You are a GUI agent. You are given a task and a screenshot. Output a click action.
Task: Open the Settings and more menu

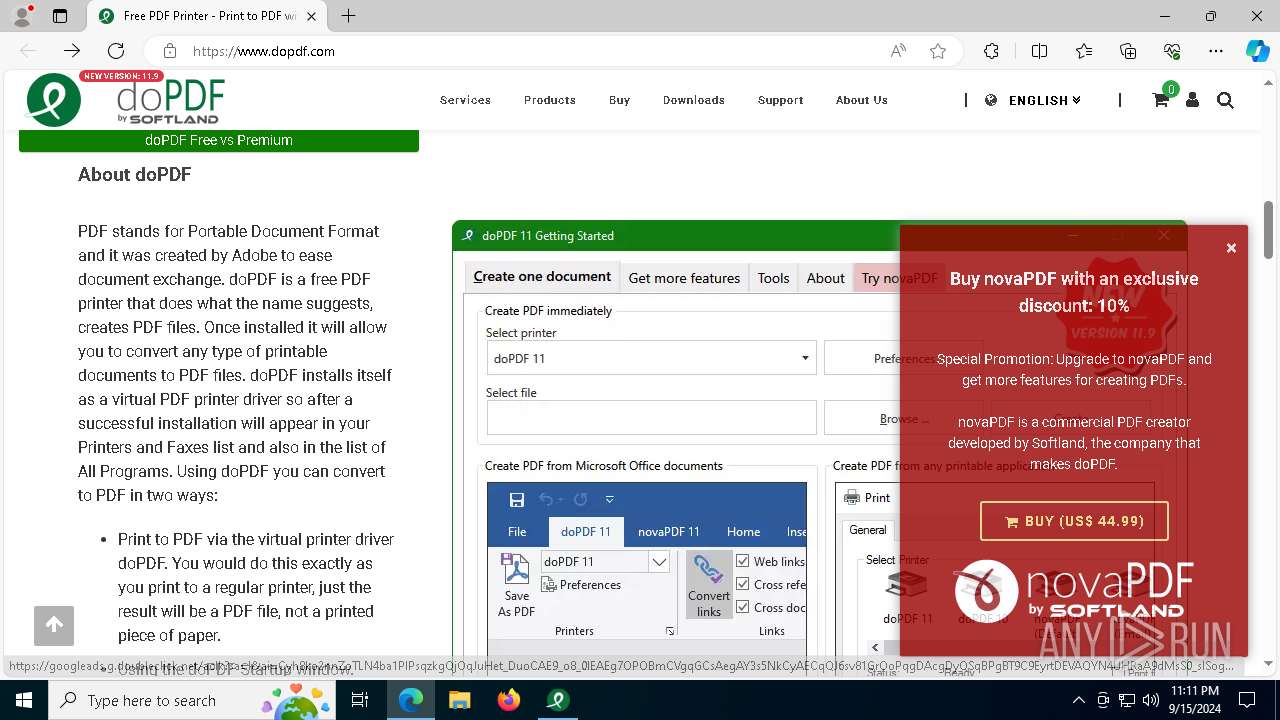(1216, 51)
